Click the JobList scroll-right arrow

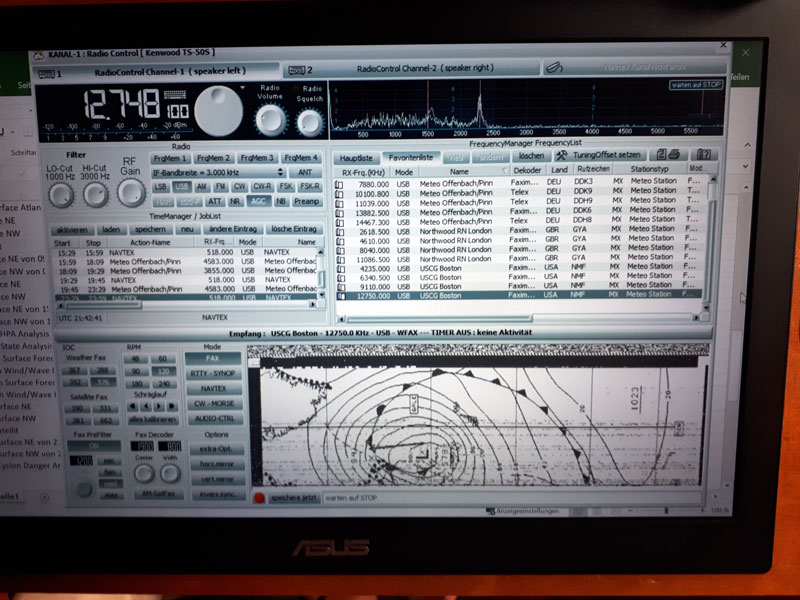click(x=313, y=305)
